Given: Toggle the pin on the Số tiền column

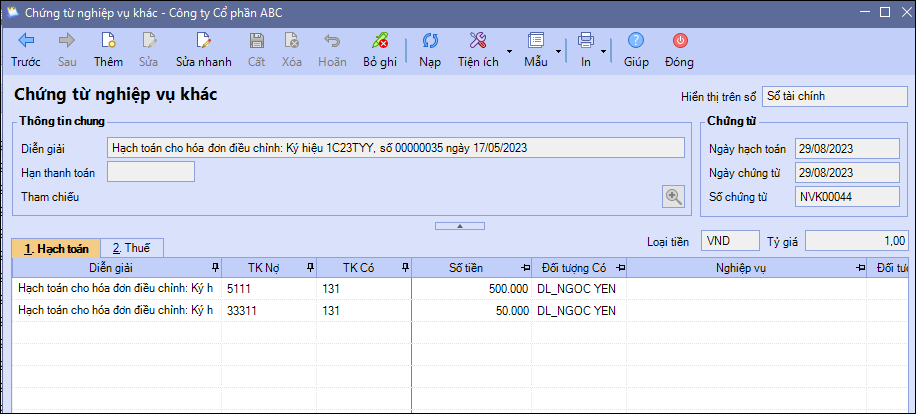Looking at the screenshot, I should [526, 267].
